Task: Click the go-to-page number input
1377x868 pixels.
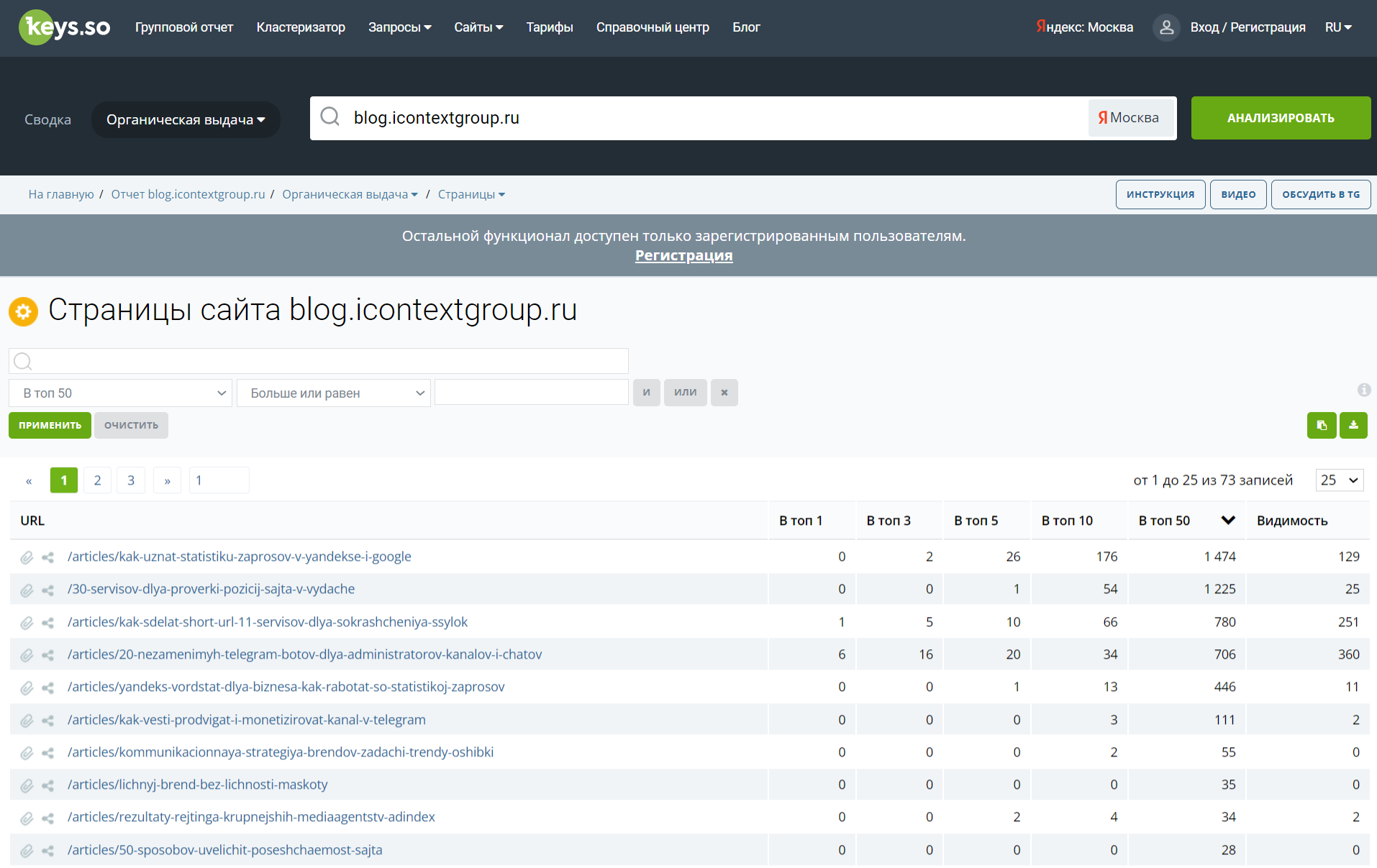Action: coord(219,480)
